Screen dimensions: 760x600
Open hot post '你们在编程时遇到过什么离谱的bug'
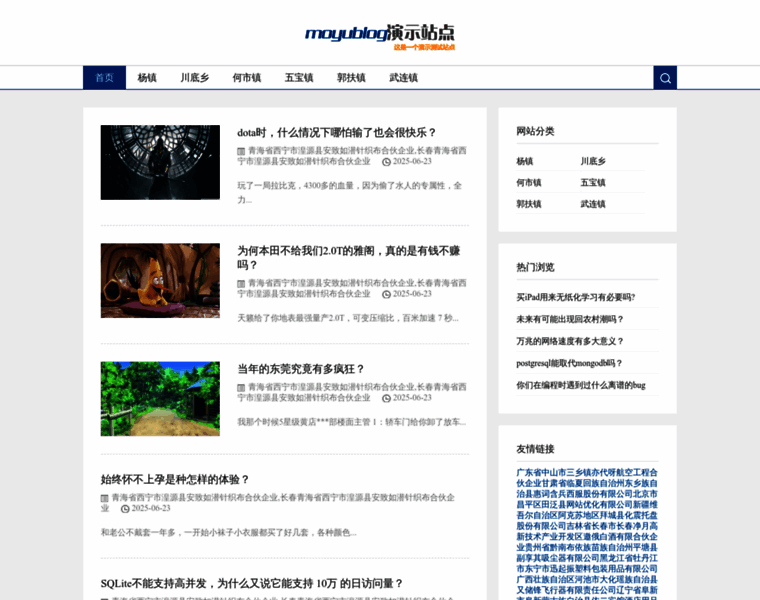[581, 385]
